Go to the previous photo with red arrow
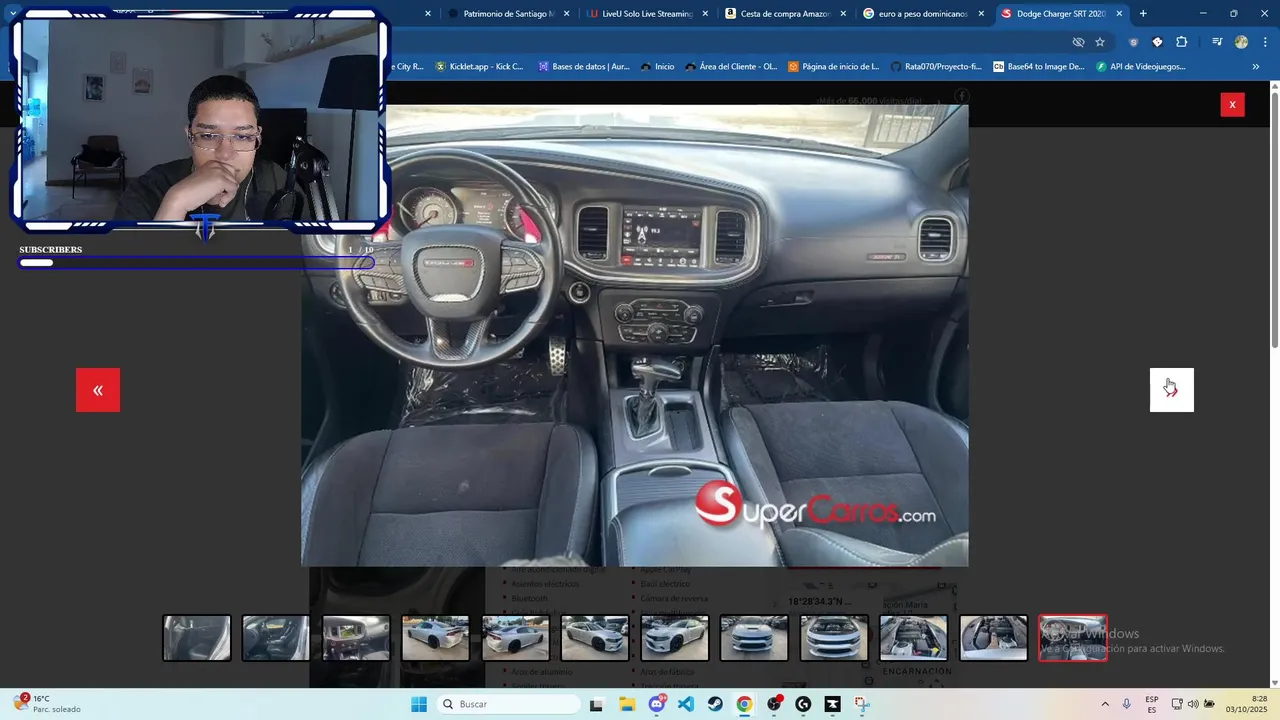1280x720 pixels. tap(98, 390)
